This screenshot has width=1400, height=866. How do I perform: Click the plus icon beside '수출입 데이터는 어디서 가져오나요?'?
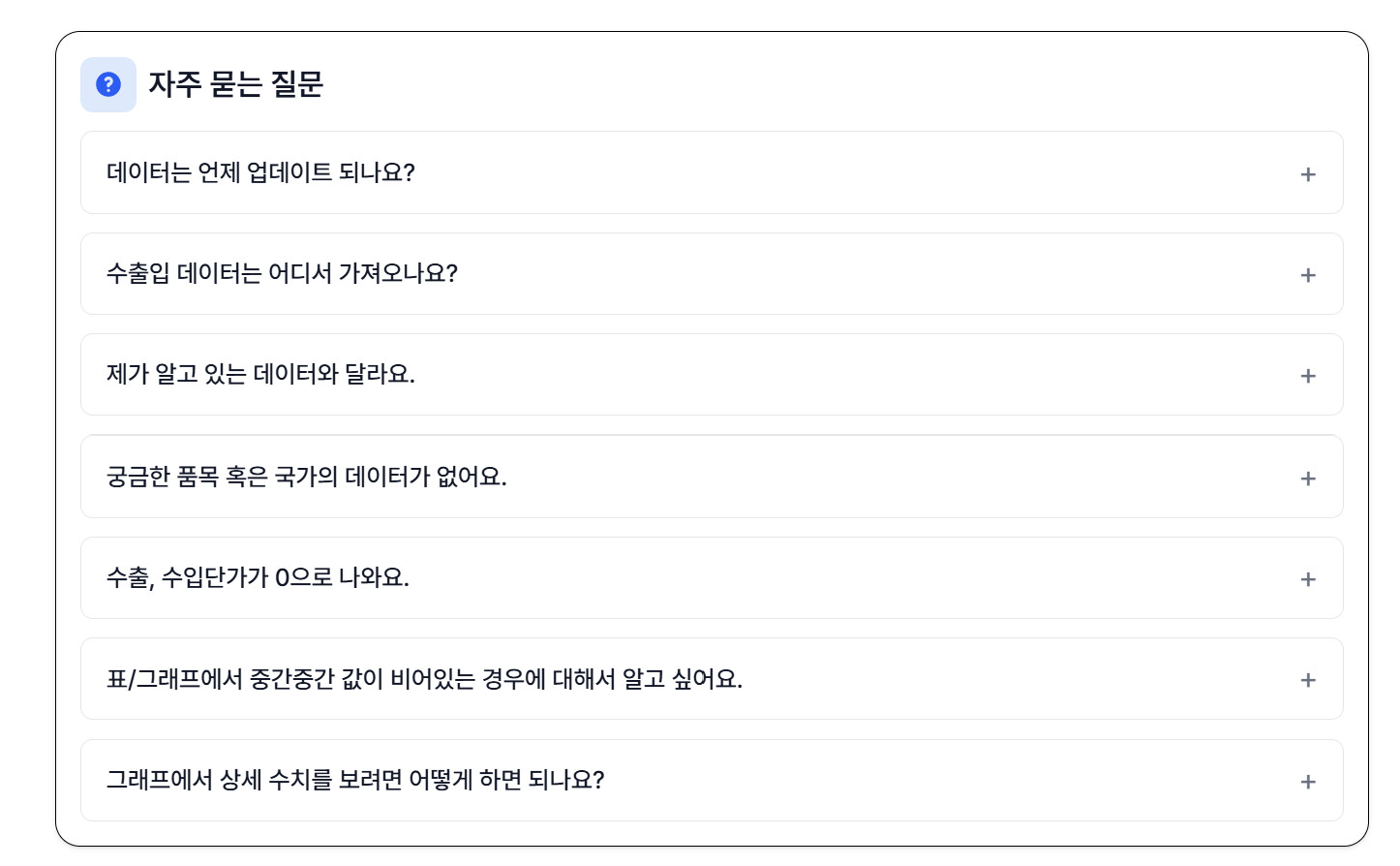[x=1308, y=275]
